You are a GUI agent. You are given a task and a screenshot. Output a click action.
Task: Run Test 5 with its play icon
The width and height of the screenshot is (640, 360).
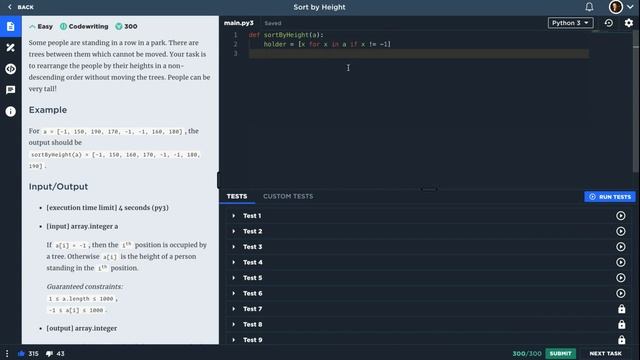tap(620, 278)
